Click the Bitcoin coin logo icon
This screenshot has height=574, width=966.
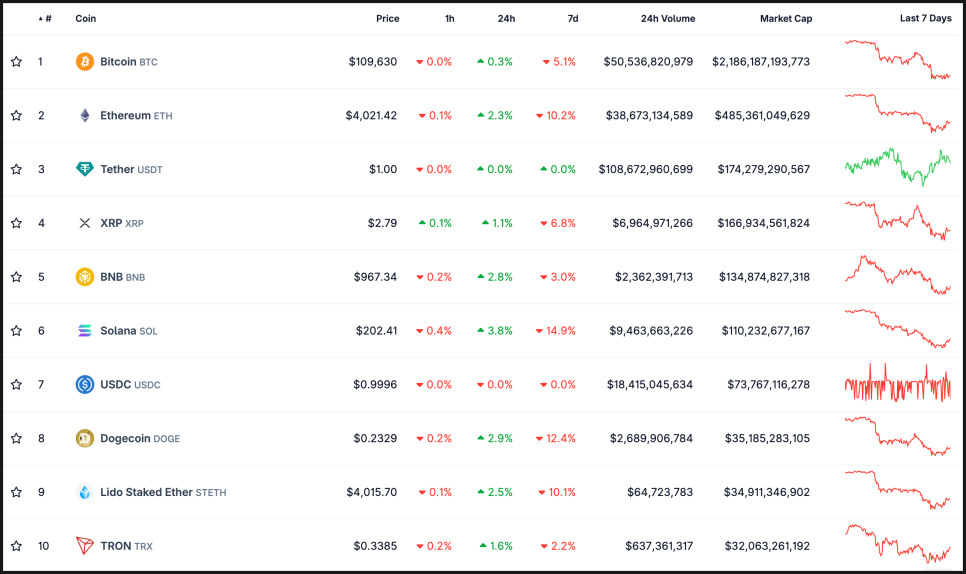[85, 62]
